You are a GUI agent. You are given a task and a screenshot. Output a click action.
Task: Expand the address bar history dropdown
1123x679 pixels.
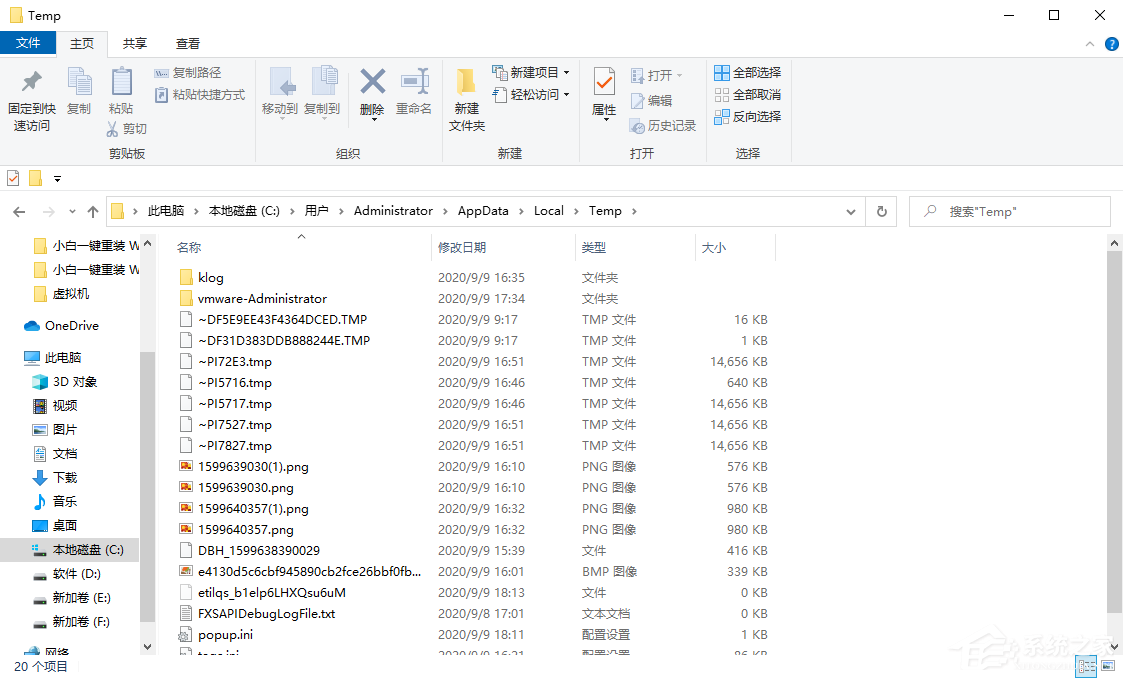click(x=852, y=211)
